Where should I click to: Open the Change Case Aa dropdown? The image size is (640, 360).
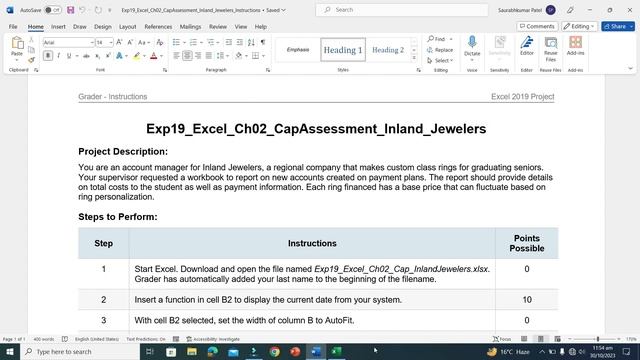(x=144, y=42)
